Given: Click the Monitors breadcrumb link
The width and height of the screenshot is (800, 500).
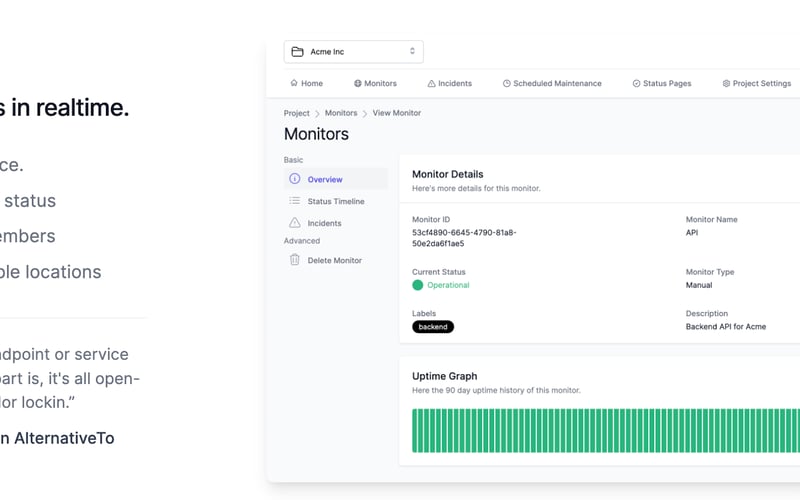Looking at the screenshot, I should (x=341, y=113).
